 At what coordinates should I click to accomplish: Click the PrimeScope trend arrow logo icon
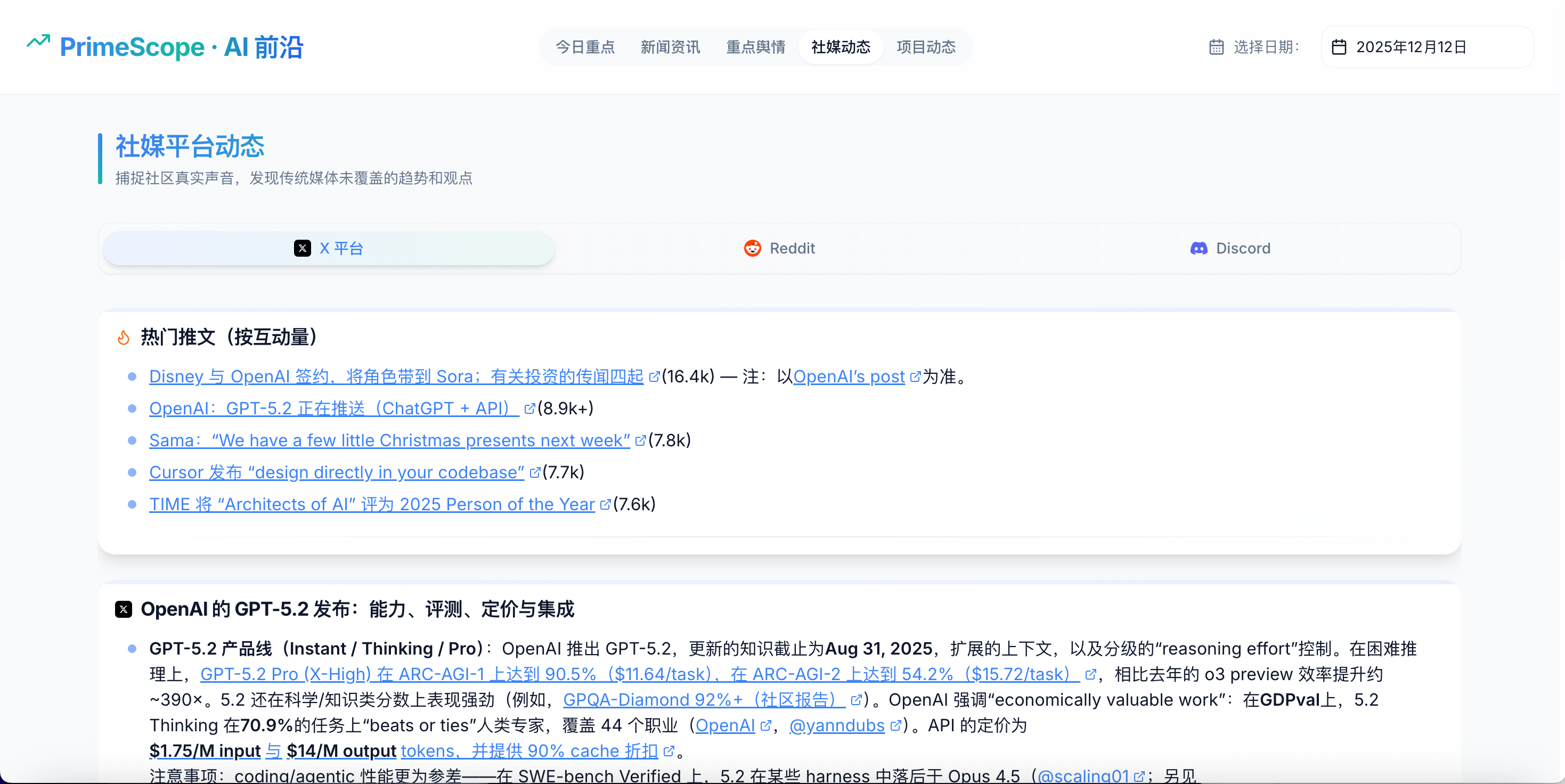(38, 42)
